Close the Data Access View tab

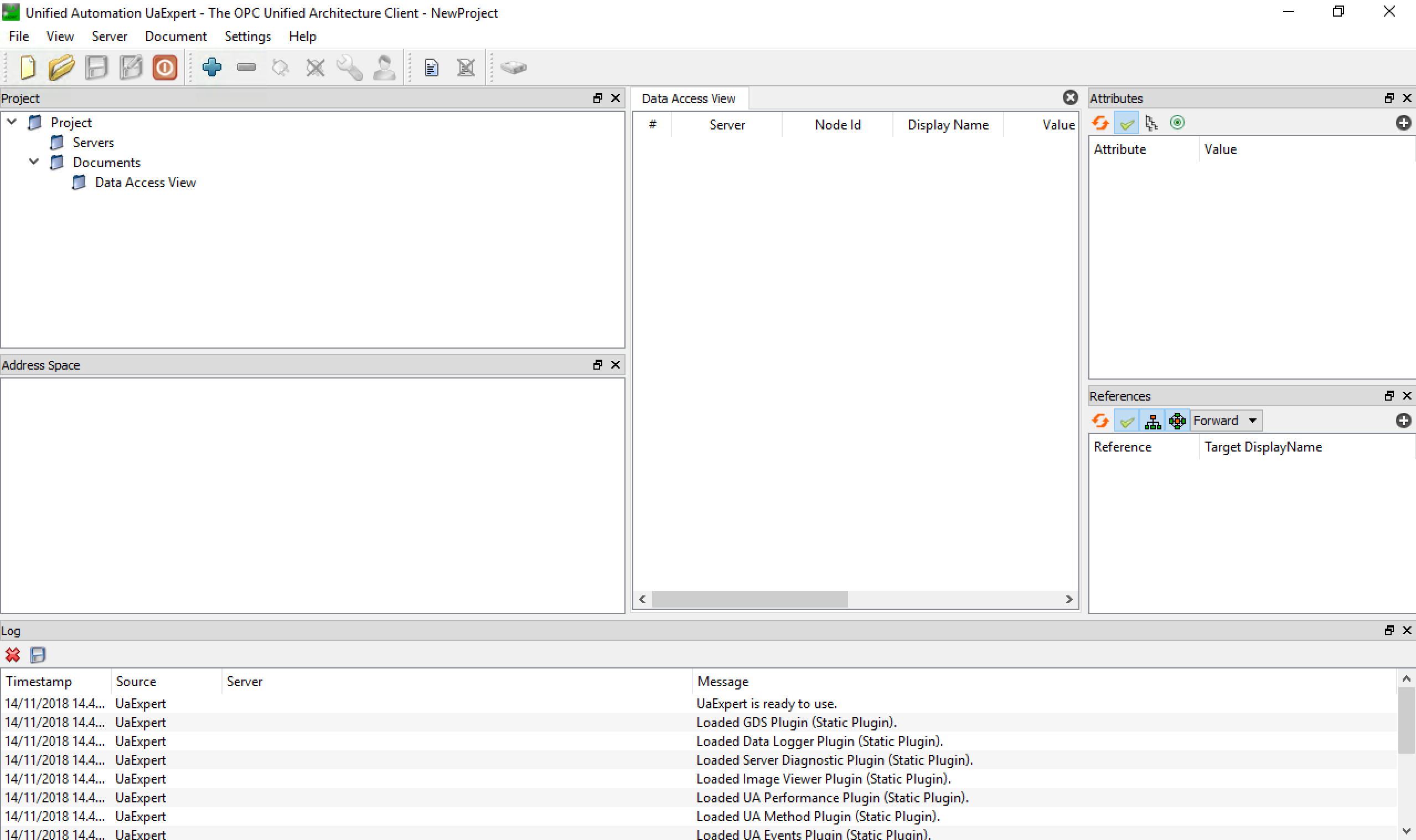(1070, 98)
